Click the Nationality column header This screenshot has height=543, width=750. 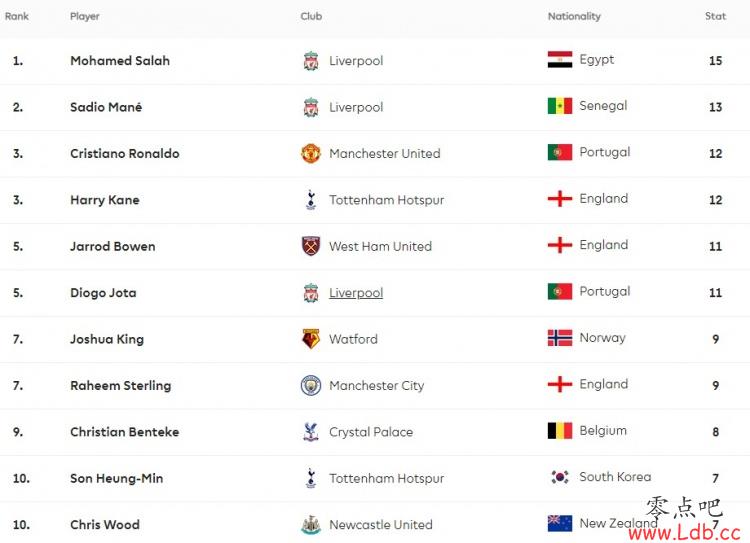tap(574, 16)
